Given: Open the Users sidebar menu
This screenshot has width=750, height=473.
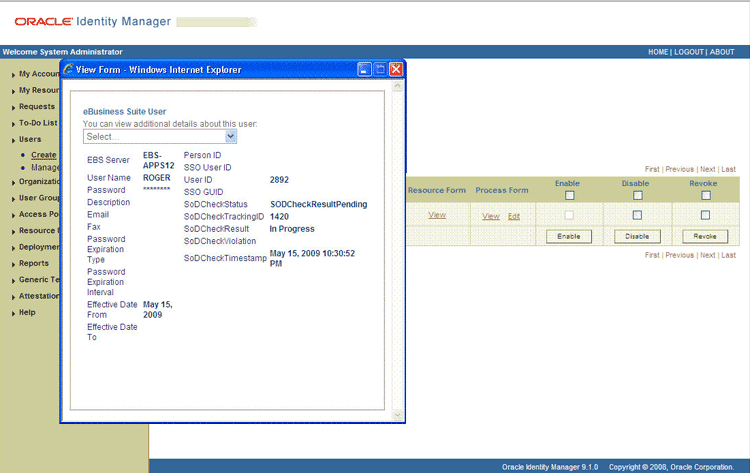Looking at the screenshot, I should pos(30,139).
